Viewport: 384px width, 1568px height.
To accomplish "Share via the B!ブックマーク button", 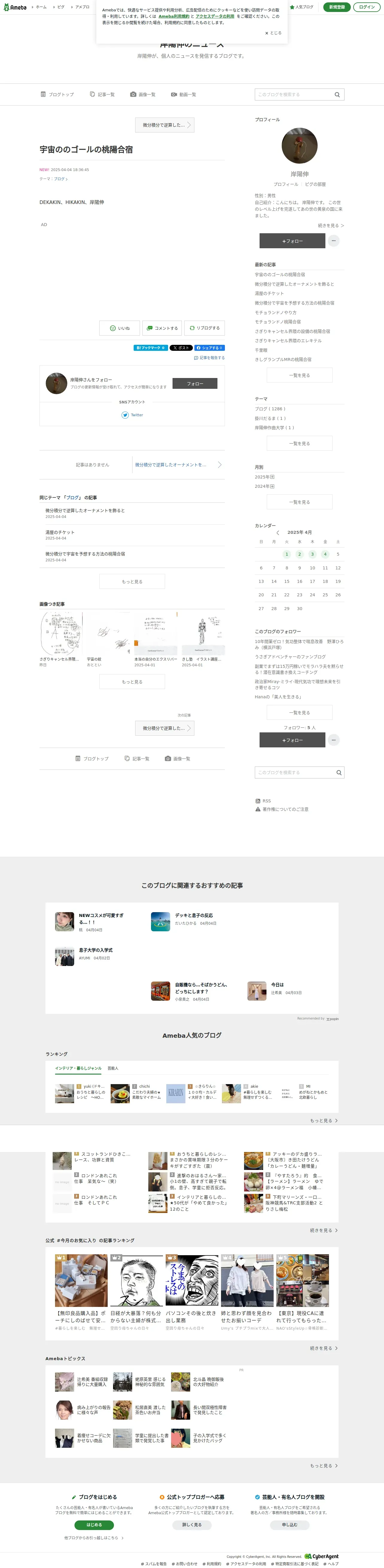I will [x=150, y=348].
